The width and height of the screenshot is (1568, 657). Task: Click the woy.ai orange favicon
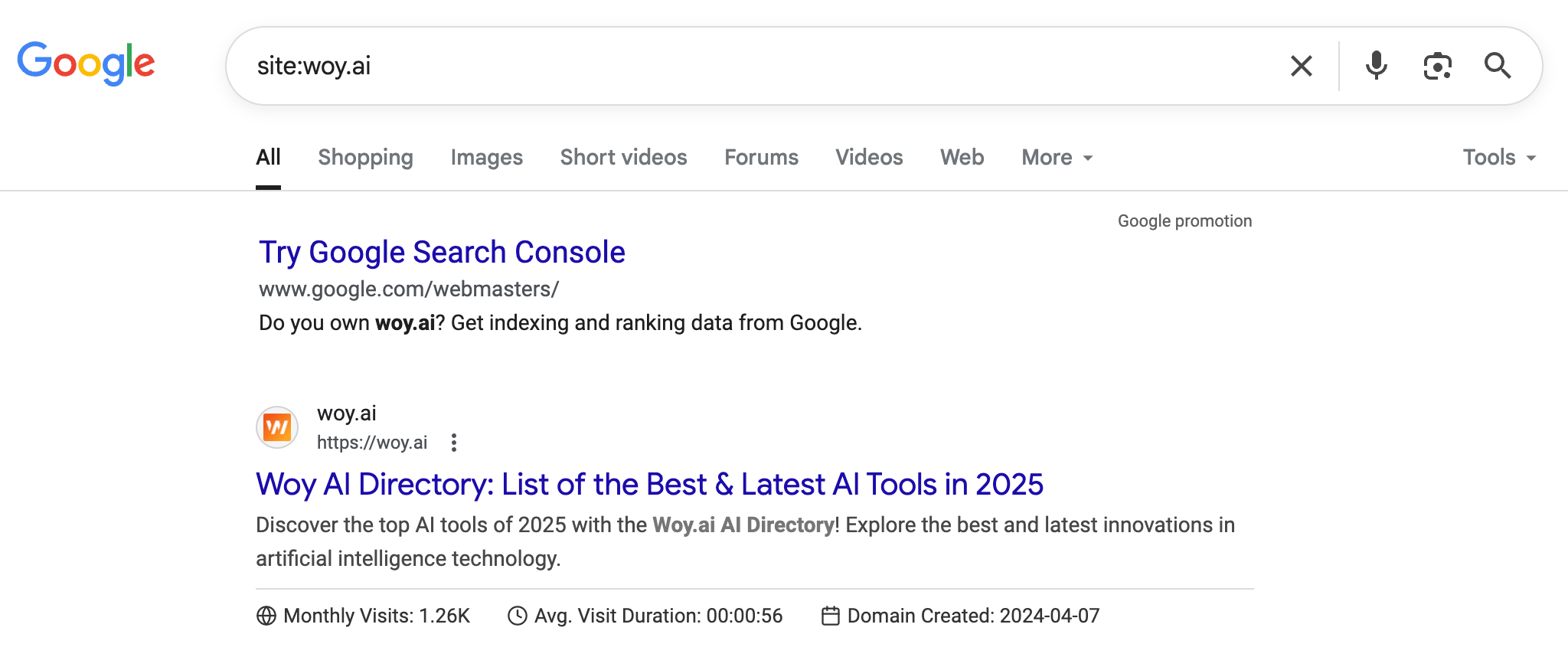click(277, 427)
